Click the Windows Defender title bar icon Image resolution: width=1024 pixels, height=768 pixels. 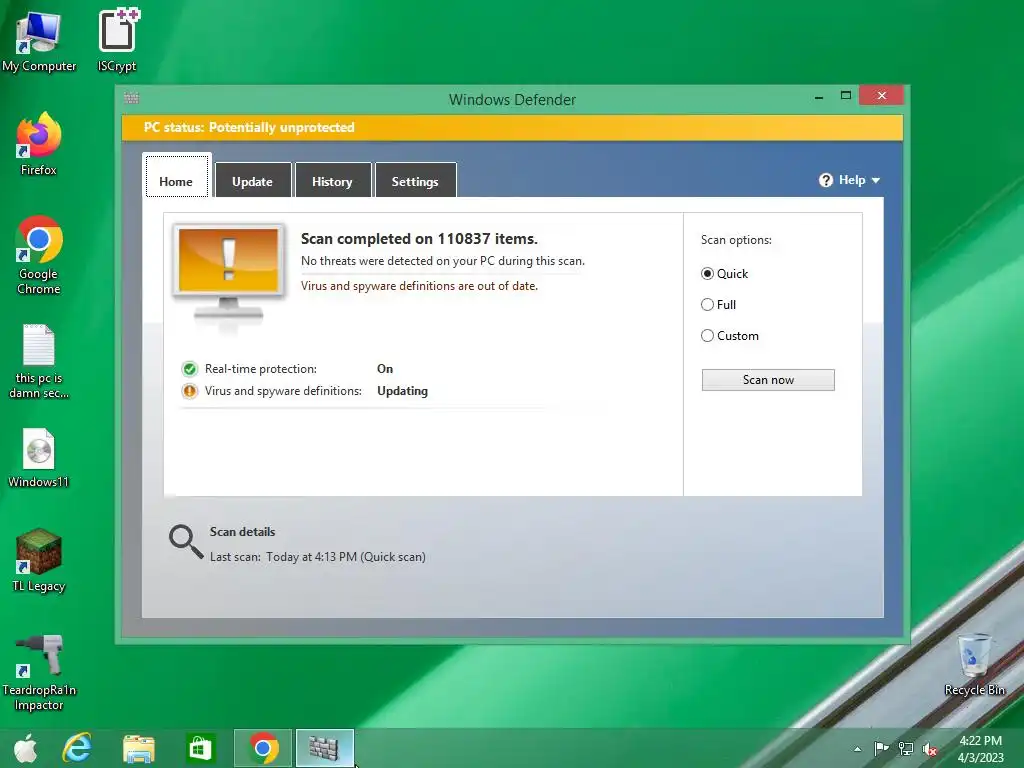131,98
